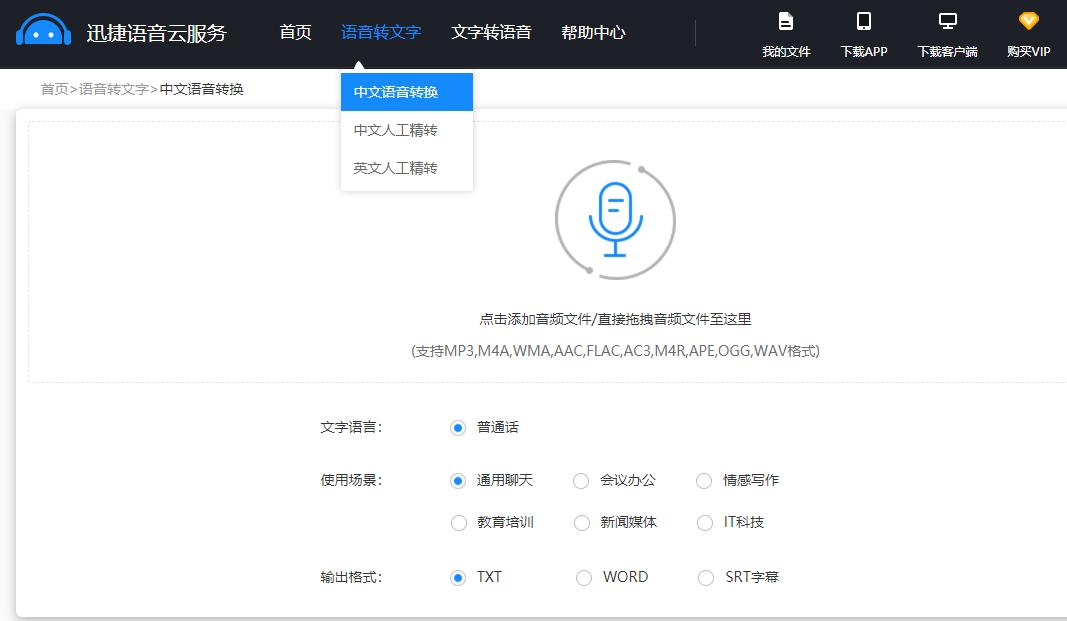Choose WORD as output format
Screen dimensions: 1067x621
coord(583,577)
